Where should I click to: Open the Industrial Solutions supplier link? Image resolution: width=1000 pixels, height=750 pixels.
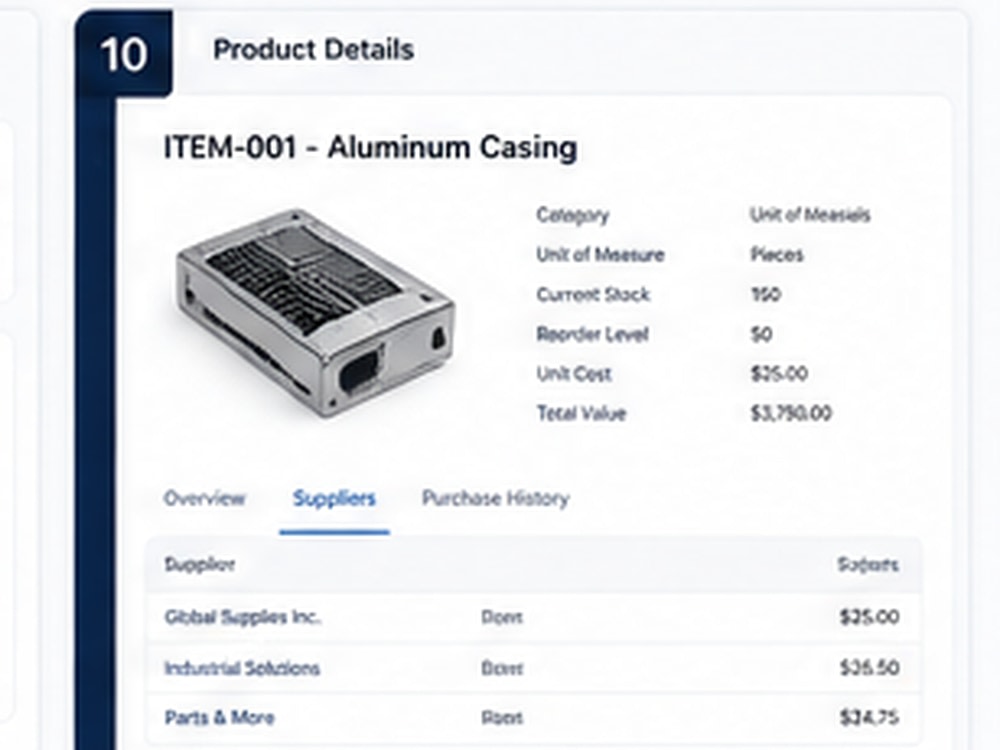pyautogui.click(x=242, y=668)
